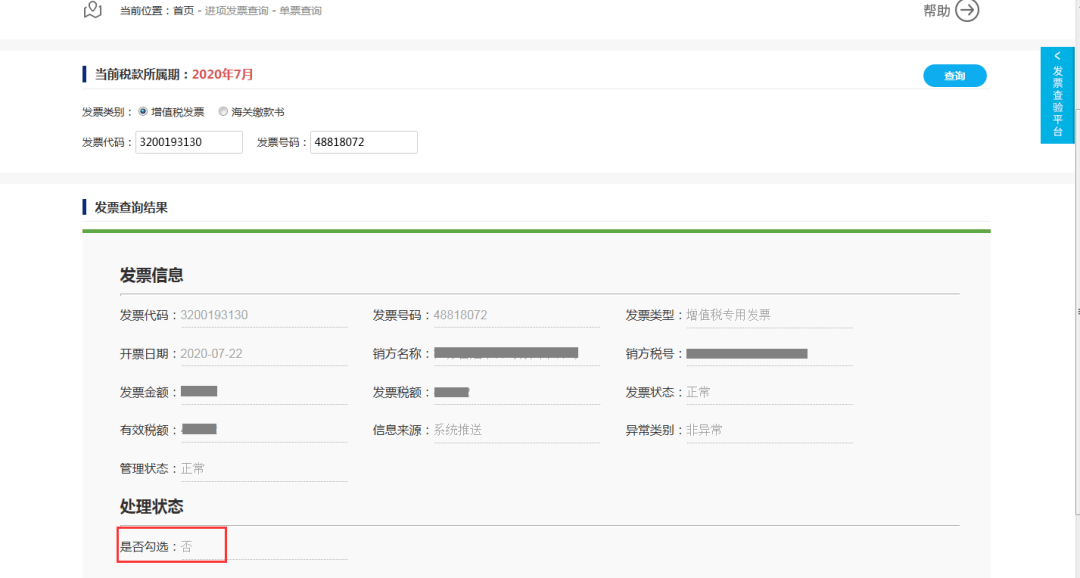1080x578 pixels.
Task: Select the 海关缴款书 radio button
Action: (x=223, y=112)
